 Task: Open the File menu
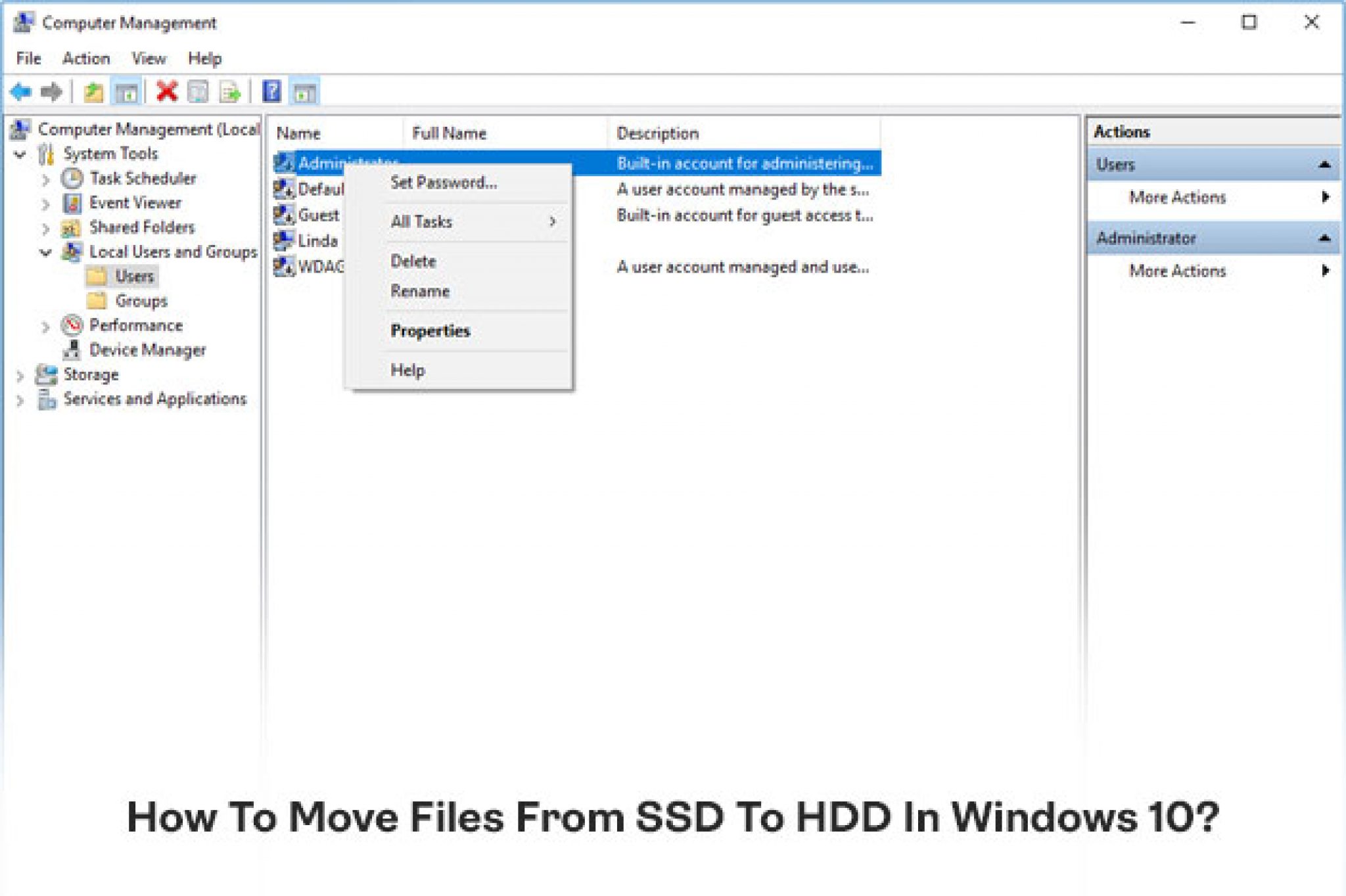[x=28, y=58]
